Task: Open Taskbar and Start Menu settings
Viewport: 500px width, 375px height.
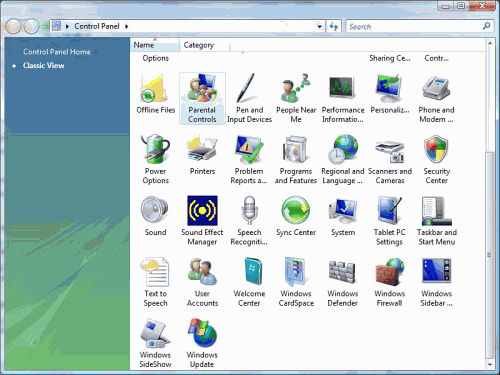Action: pos(436,221)
